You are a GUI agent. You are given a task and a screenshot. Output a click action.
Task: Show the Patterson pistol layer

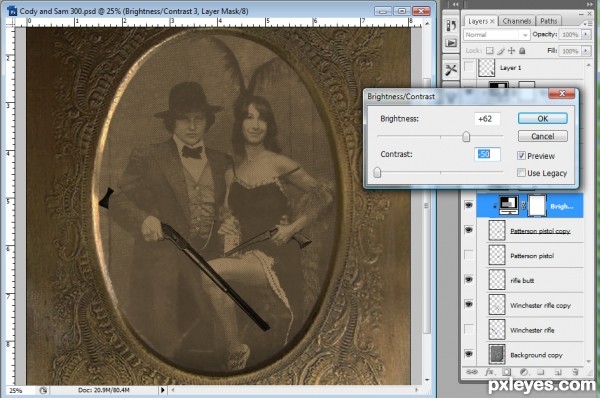469,254
